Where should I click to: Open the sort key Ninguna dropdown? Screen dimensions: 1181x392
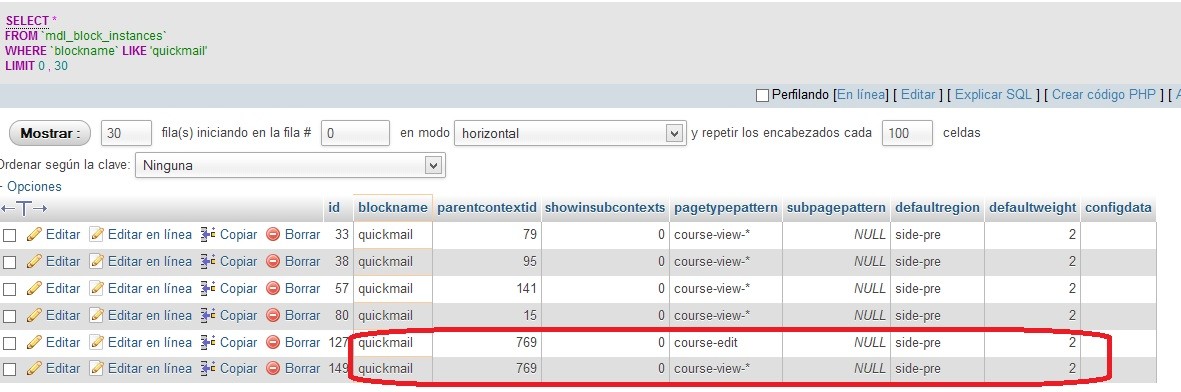click(290, 165)
